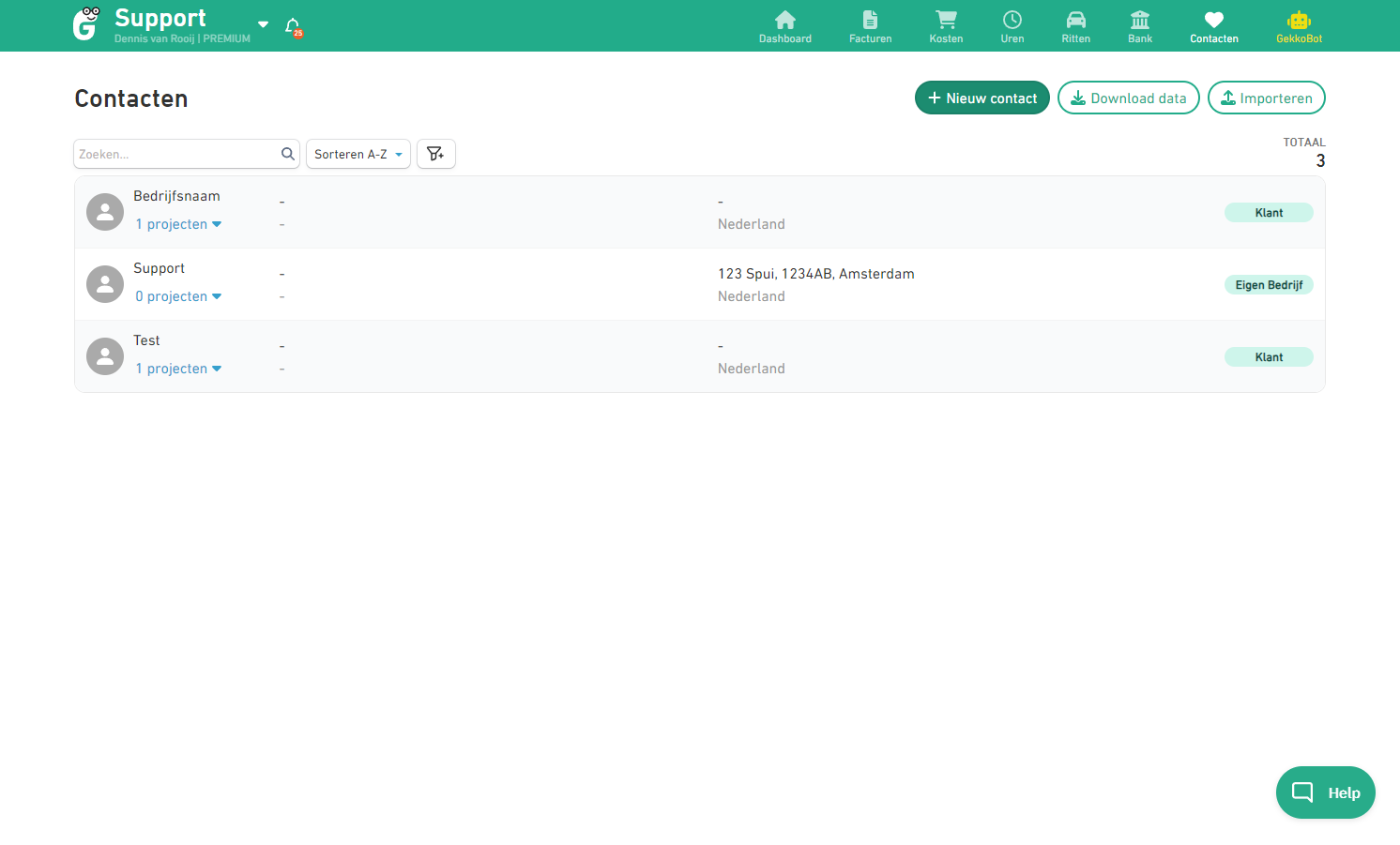The width and height of the screenshot is (1400, 845).
Task: Open the Kosten section
Action: pyautogui.click(x=946, y=26)
